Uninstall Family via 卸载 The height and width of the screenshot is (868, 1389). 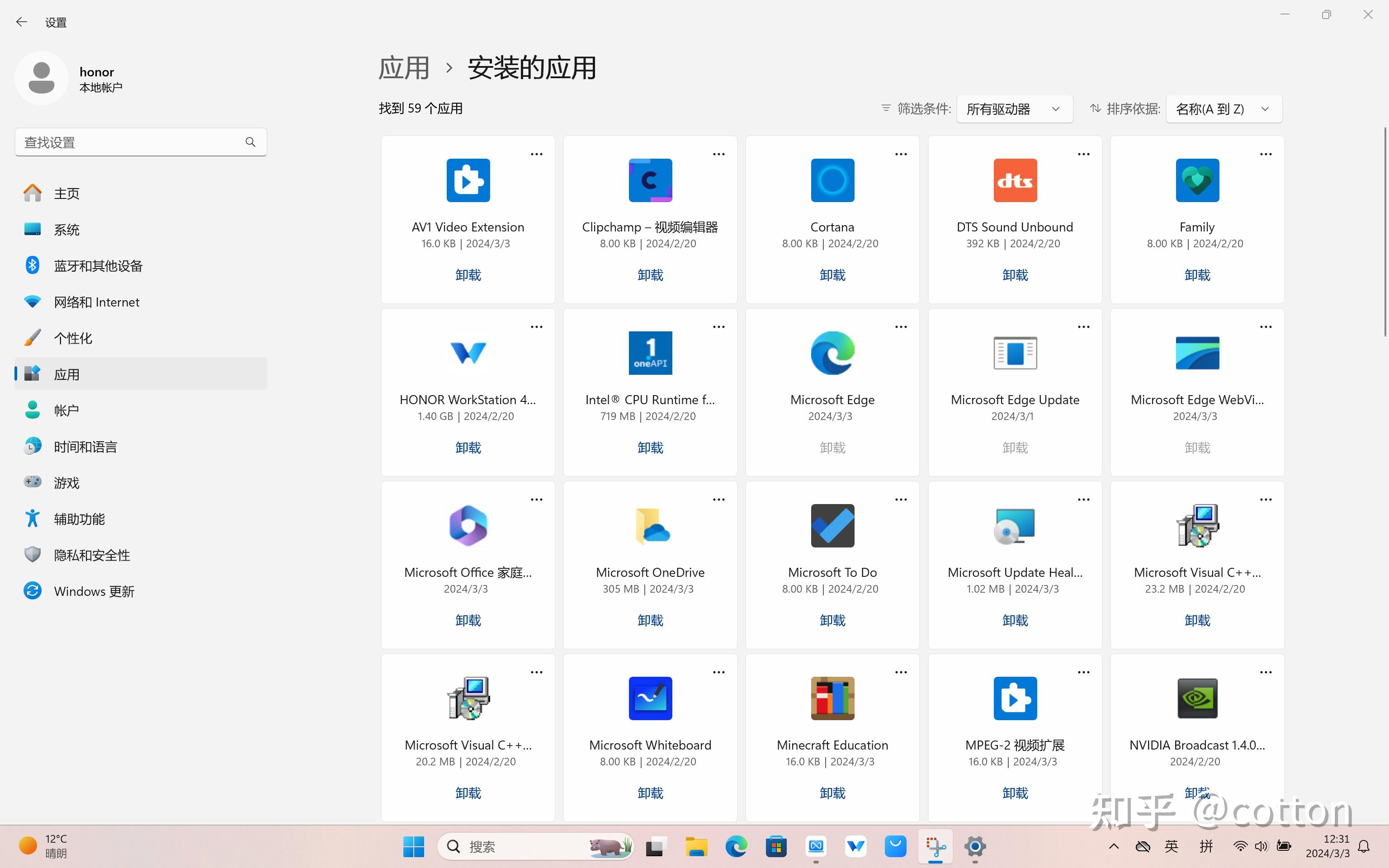click(1197, 275)
